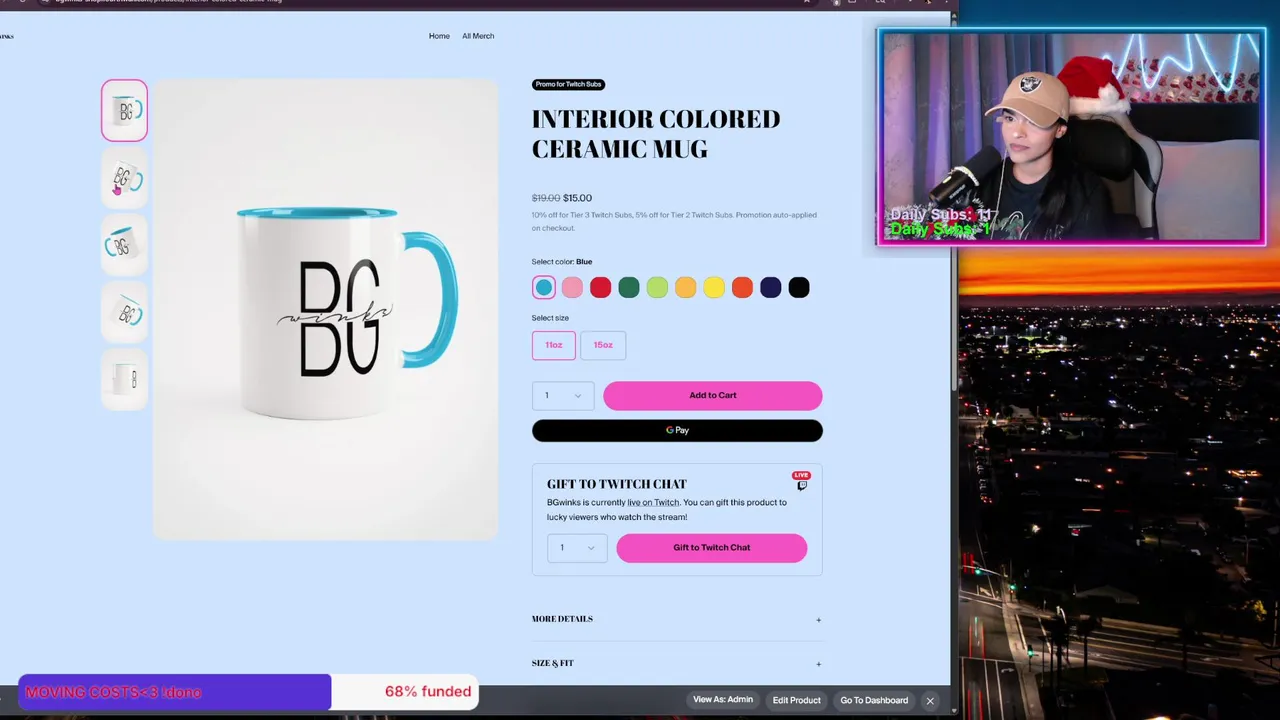Click Go To Dashboard
Image resolution: width=1280 pixels, height=720 pixels.
click(874, 700)
